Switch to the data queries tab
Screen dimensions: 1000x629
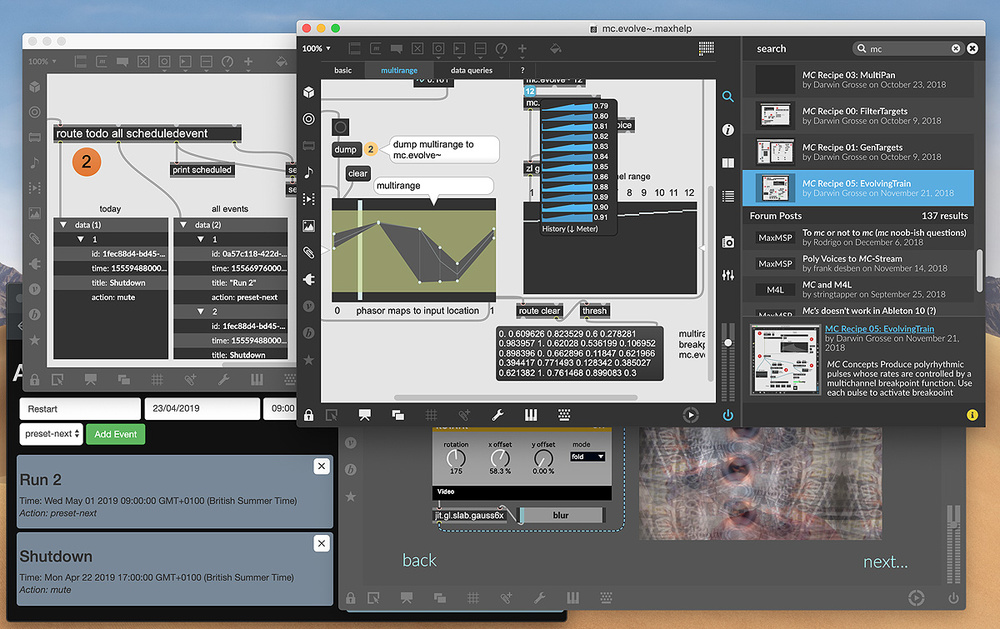pos(471,70)
